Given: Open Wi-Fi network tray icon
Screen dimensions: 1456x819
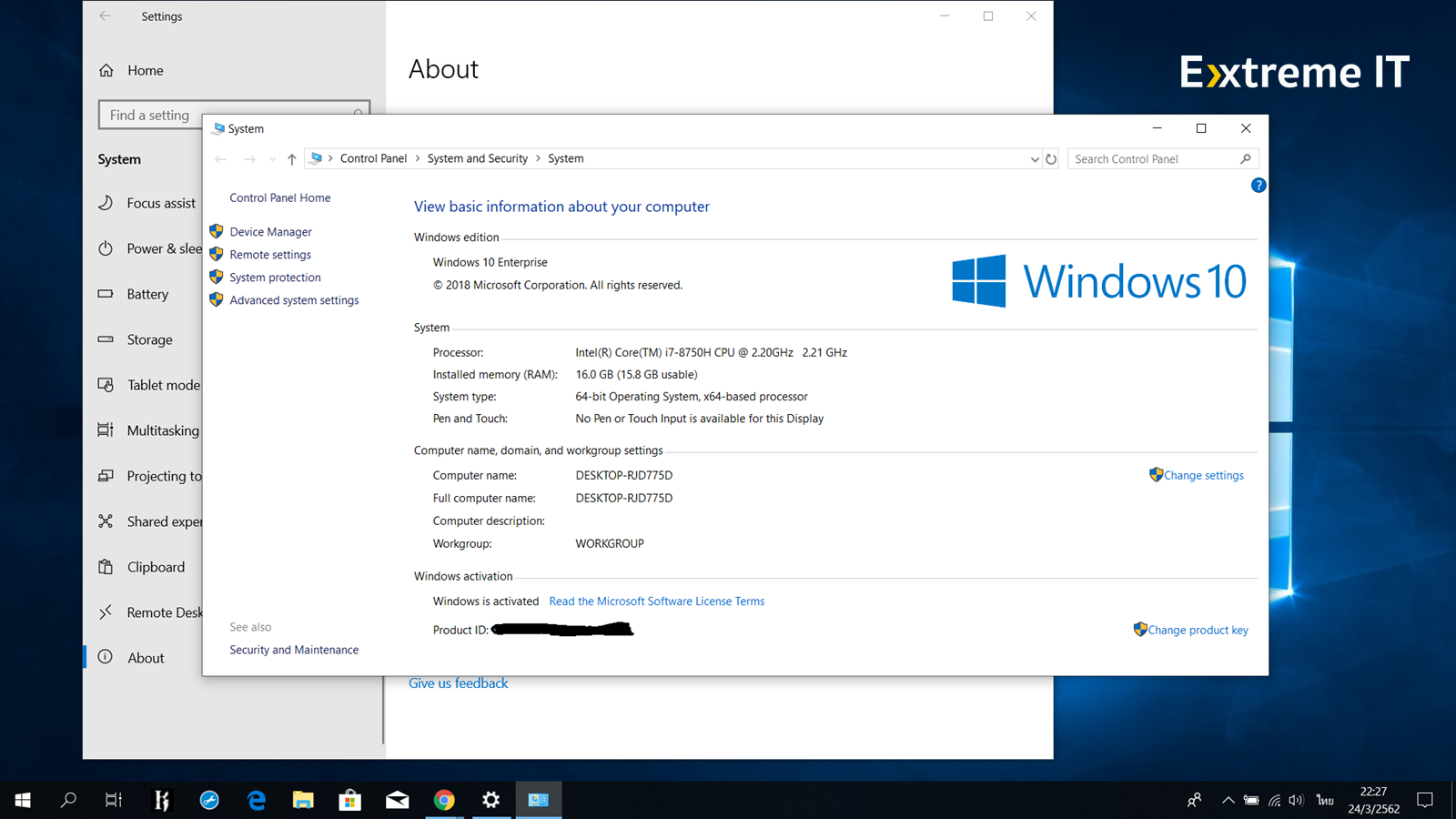Looking at the screenshot, I should click(x=1274, y=800).
